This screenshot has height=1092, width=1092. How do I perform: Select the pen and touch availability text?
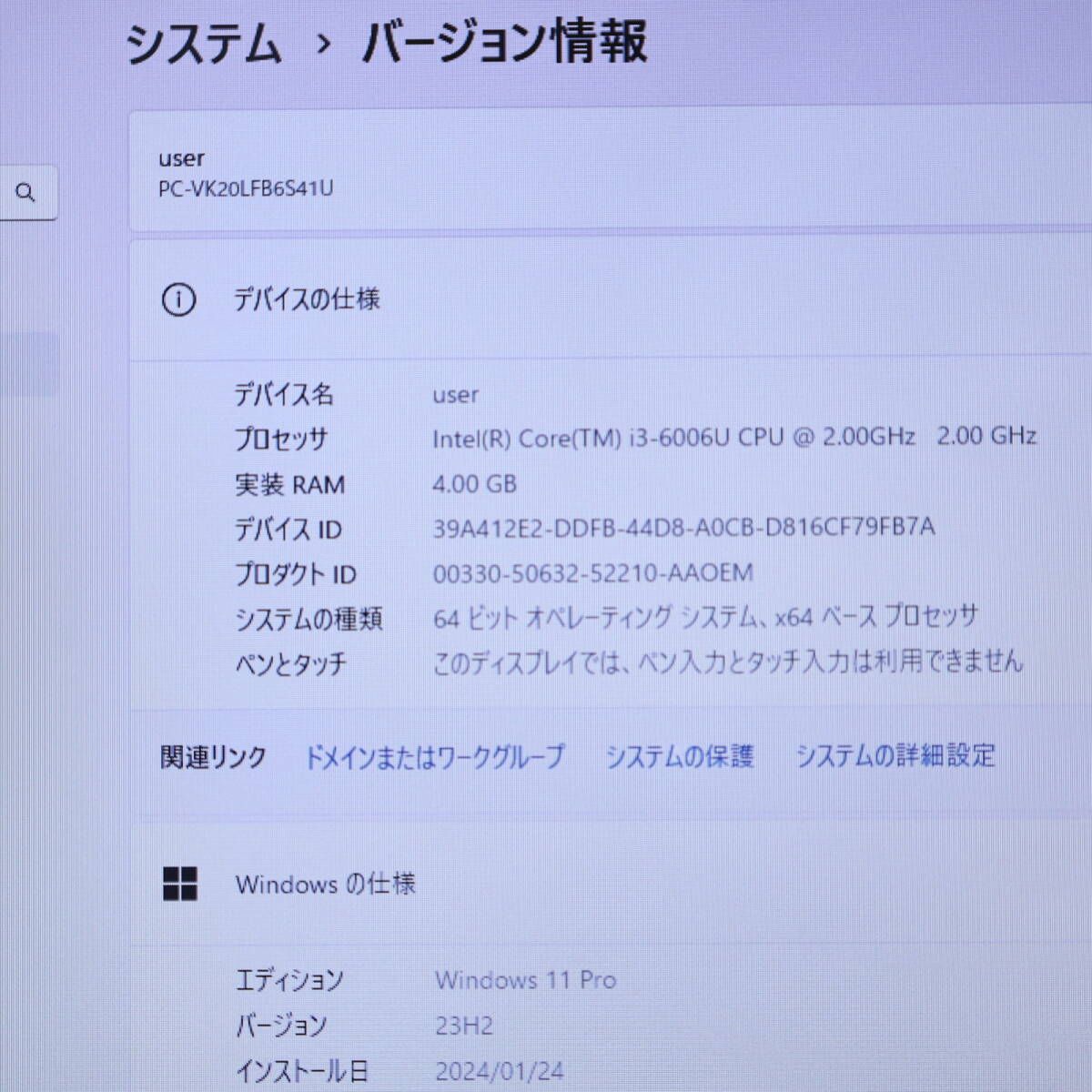[728, 662]
